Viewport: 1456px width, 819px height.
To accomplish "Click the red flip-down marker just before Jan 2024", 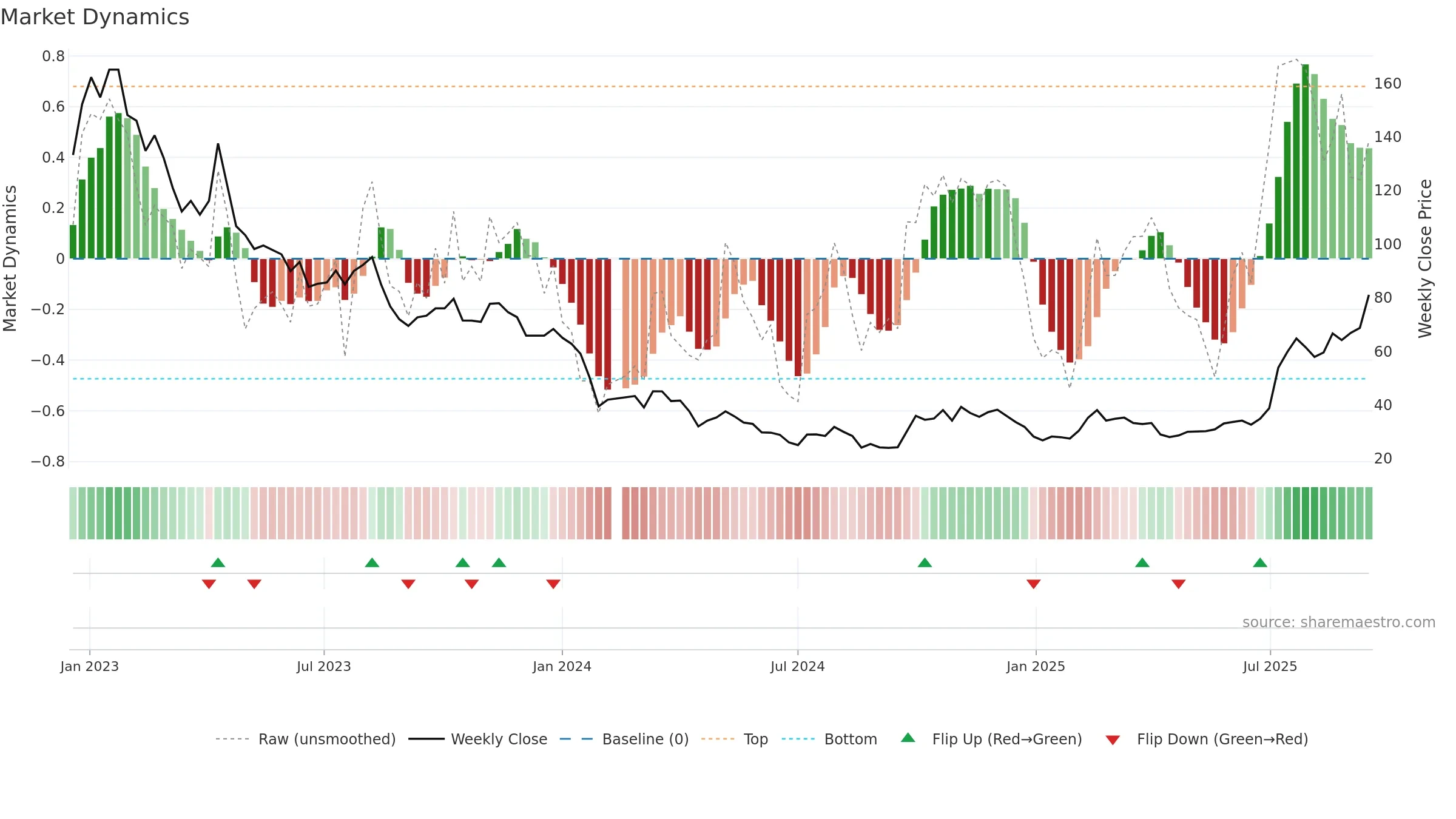I will [x=553, y=584].
